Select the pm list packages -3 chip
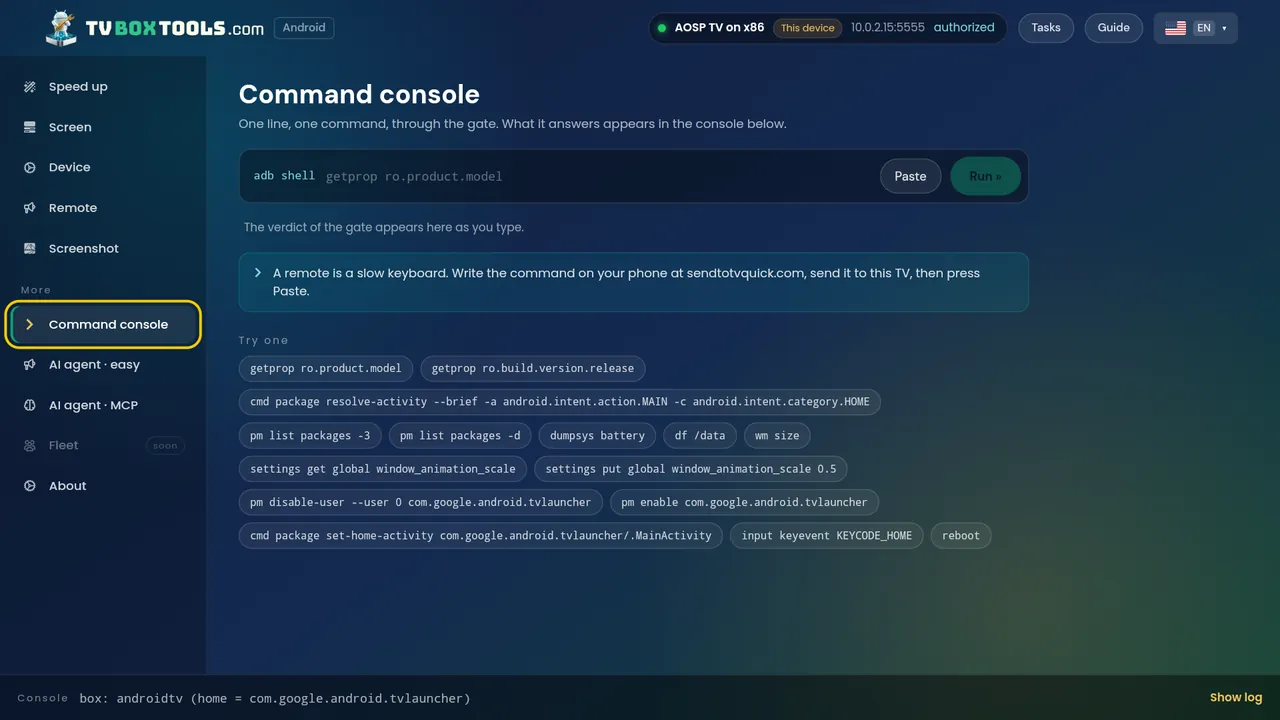The width and height of the screenshot is (1280, 720). coord(310,436)
